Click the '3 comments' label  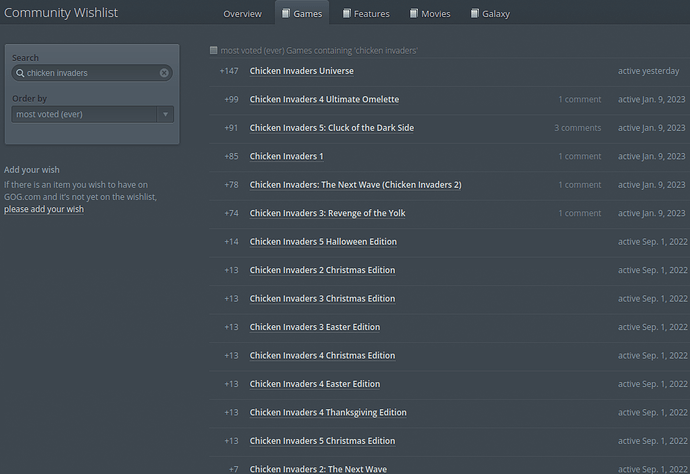(577, 128)
